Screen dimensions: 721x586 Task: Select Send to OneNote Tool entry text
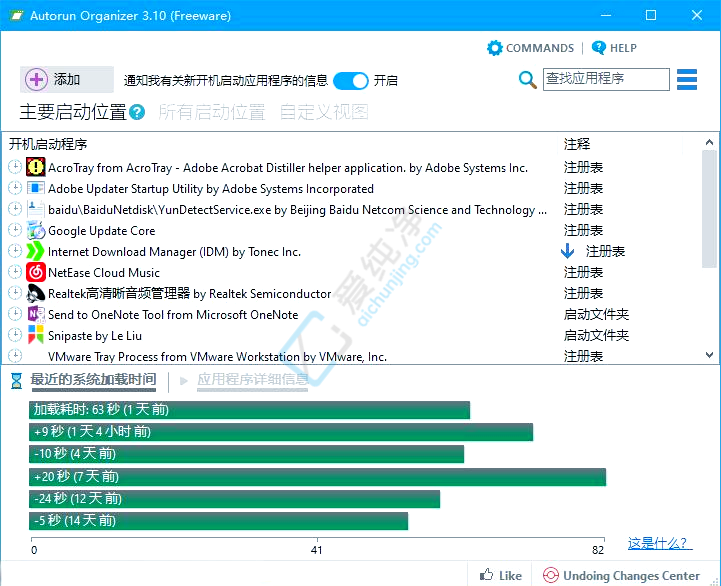(173, 315)
